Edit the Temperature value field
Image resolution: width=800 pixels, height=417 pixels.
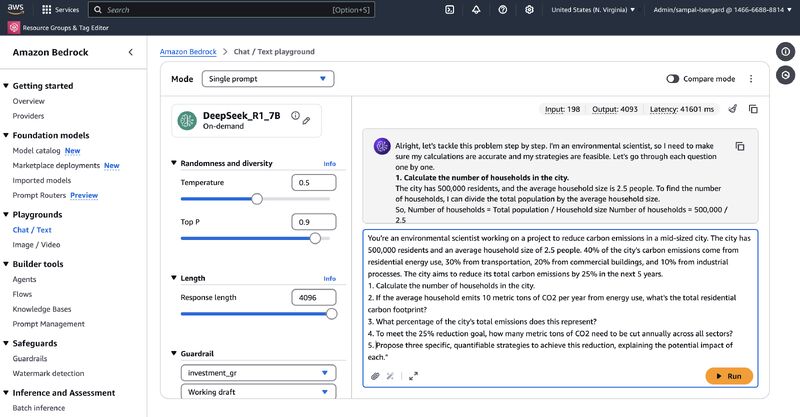(314, 182)
